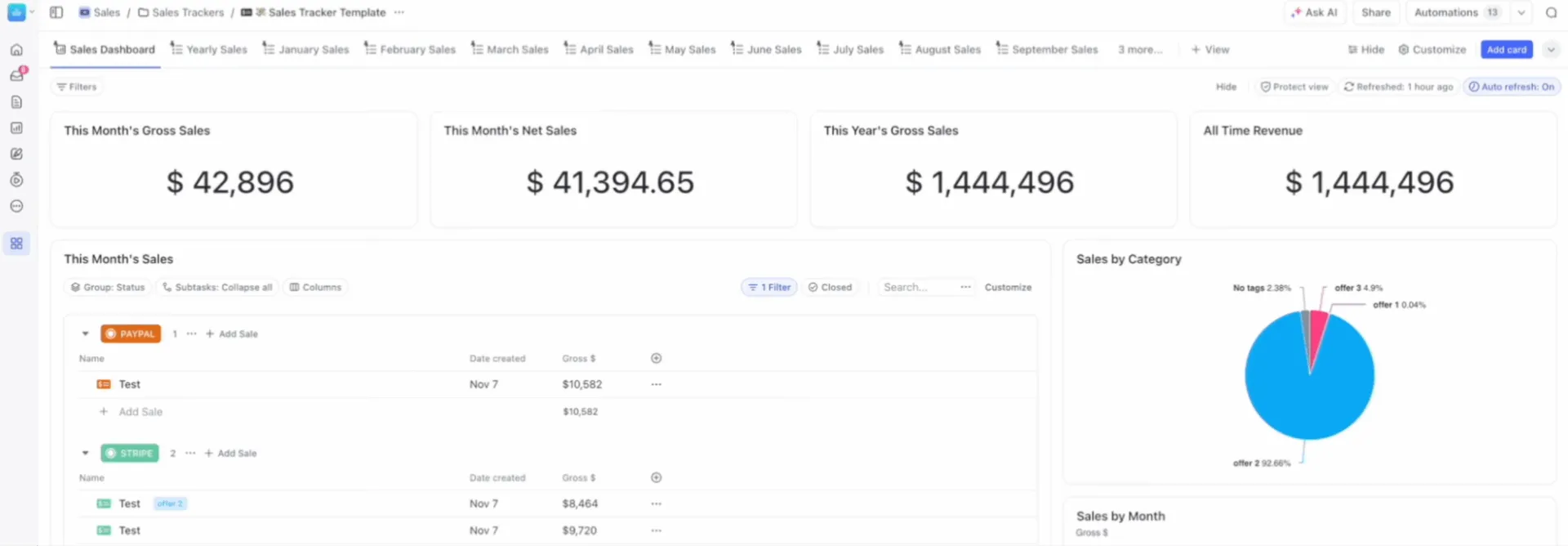This screenshot has height=546, width=1568.
Task: Click the + View button
Action: (x=1209, y=50)
